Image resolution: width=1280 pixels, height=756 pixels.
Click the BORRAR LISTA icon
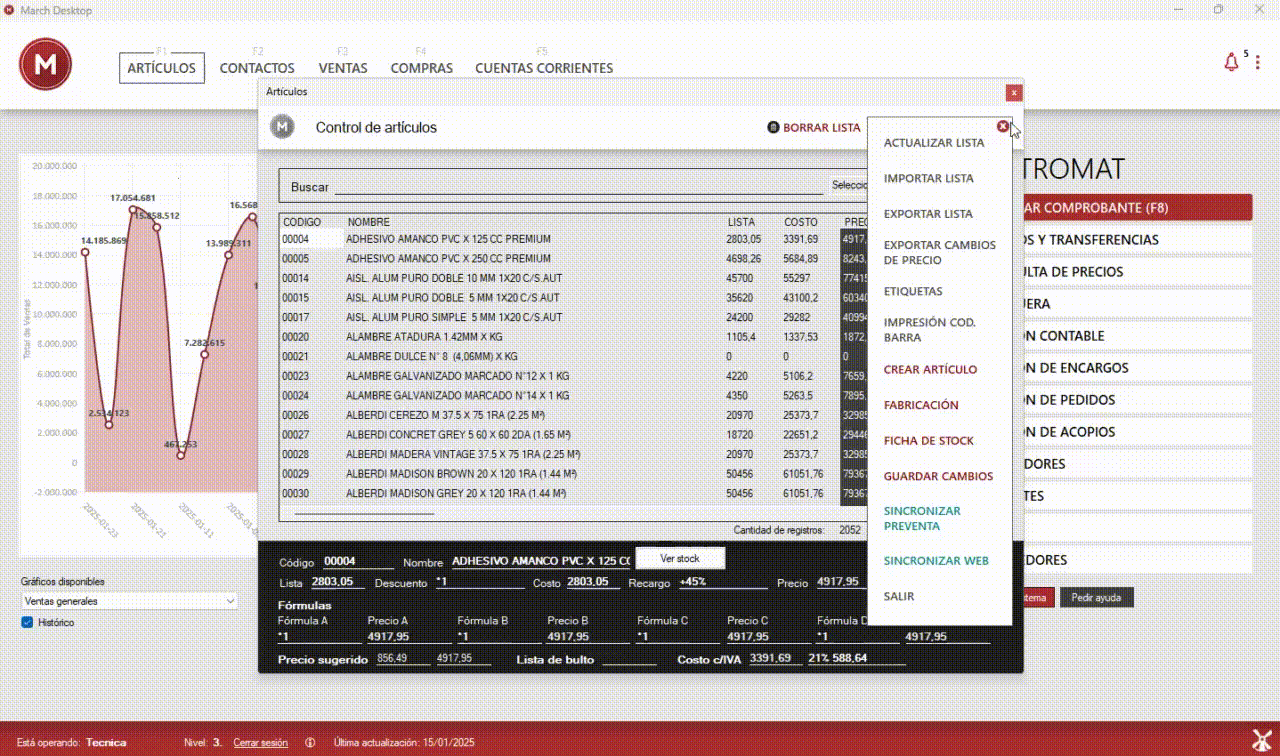point(773,128)
